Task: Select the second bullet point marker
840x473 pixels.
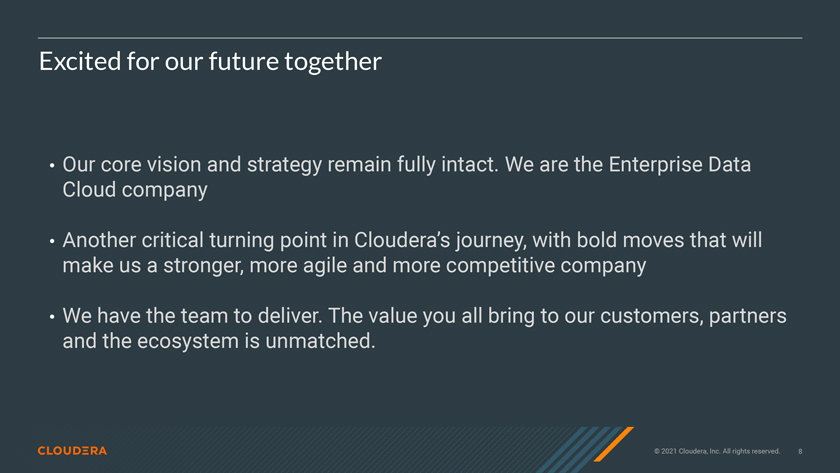Action: pyautogui.click(x=49, y=242)
